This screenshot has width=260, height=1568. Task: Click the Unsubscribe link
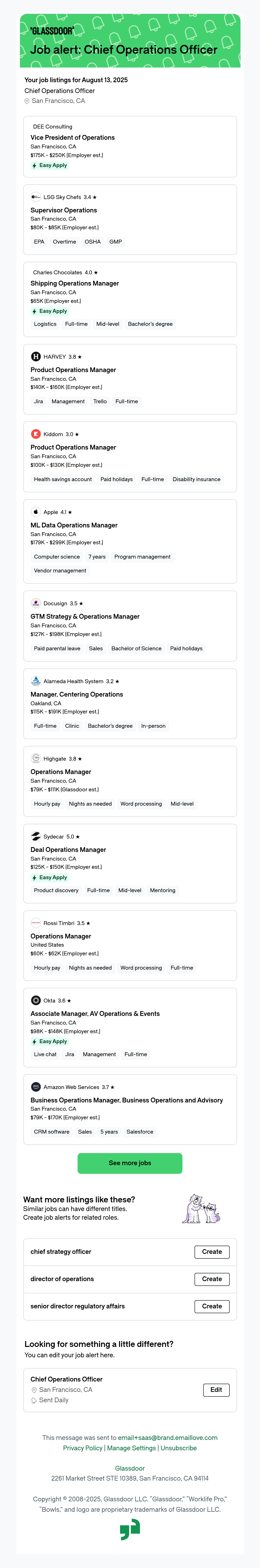[179, 1448]
